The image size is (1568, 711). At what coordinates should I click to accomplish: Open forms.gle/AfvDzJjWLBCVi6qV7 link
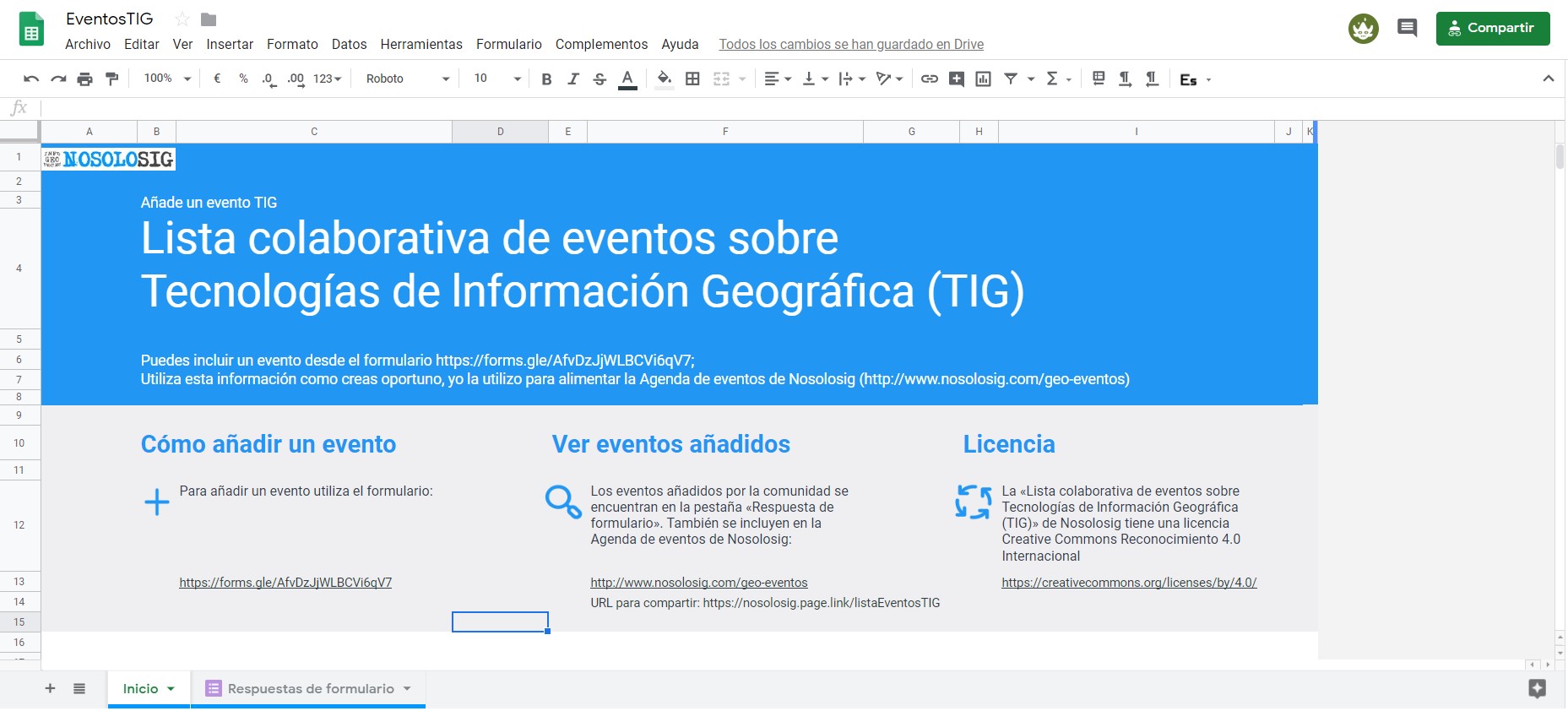coord(285,582)
